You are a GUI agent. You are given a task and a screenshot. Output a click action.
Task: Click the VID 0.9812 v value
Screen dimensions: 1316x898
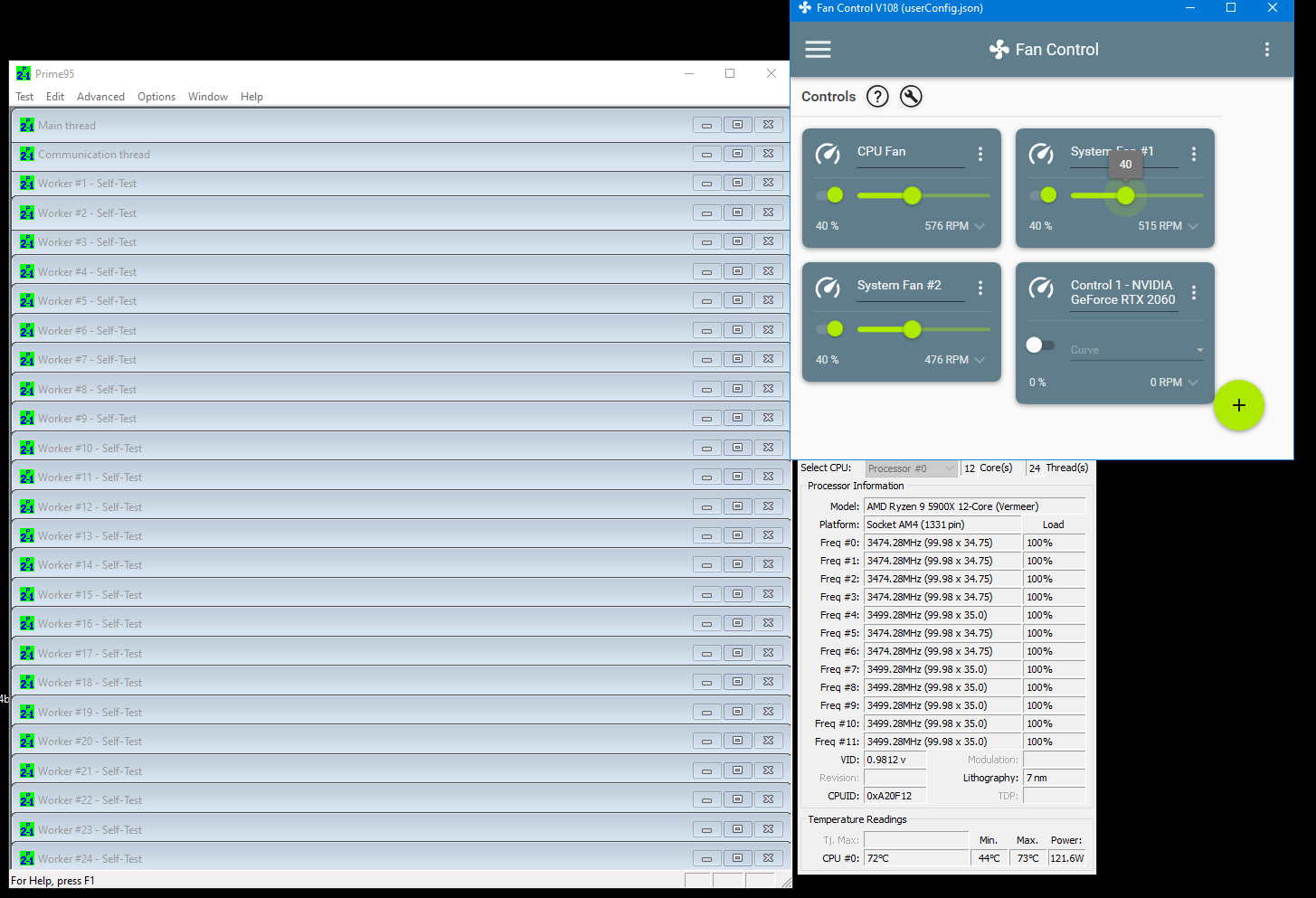click(895, 760)
